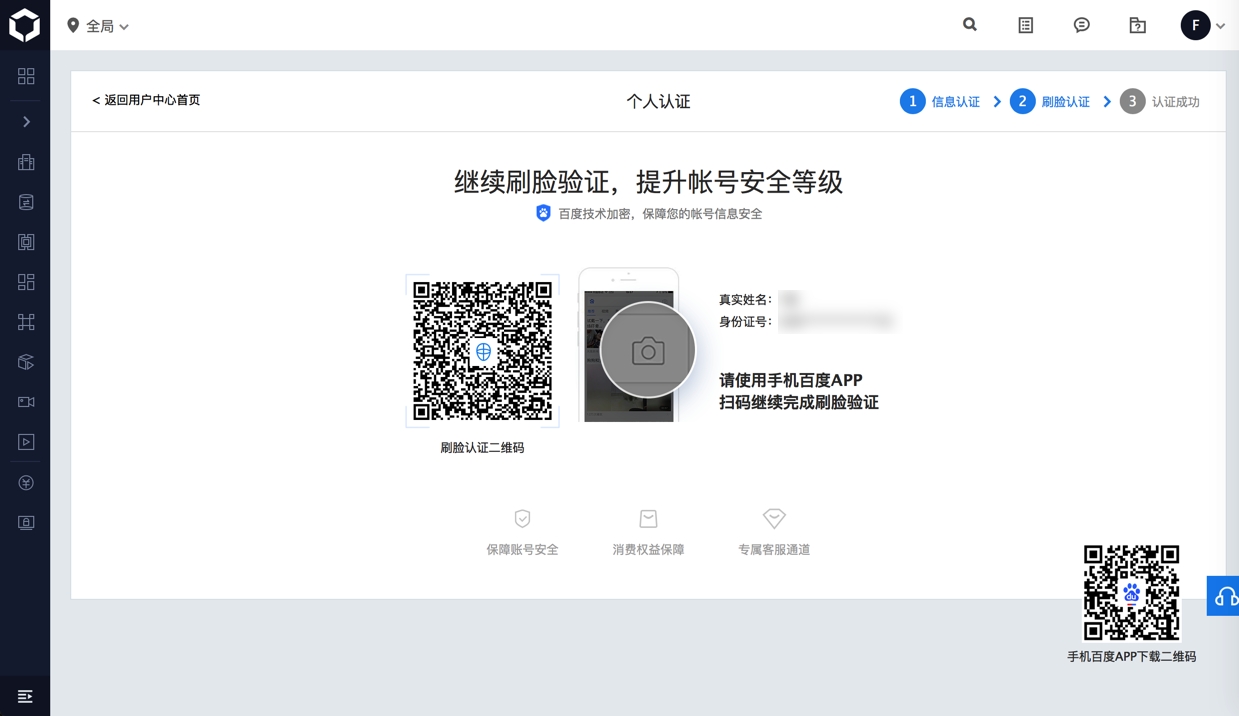Go back via 返回用户中心首页 link
The height and width of the screenshot is (716, 1239).
[146, 100]
